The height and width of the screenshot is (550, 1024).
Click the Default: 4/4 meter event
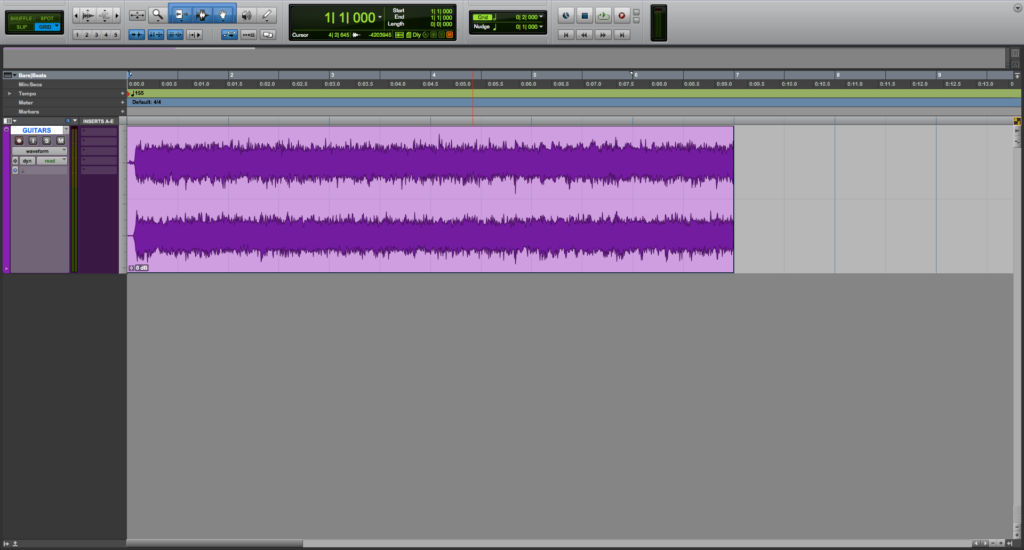click(146, 103)
